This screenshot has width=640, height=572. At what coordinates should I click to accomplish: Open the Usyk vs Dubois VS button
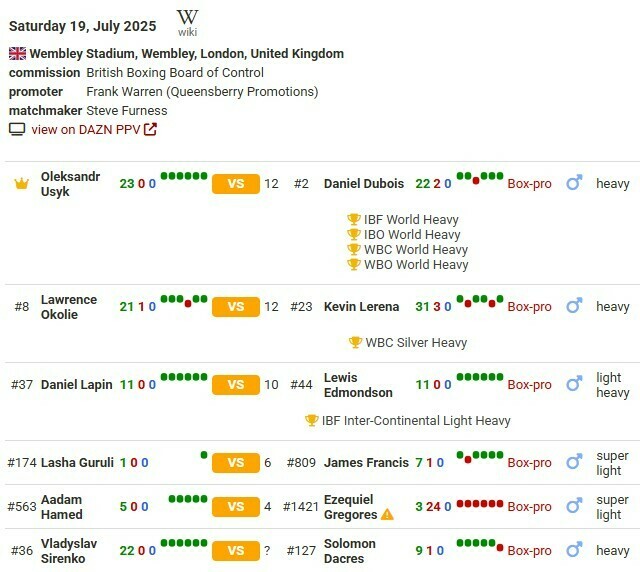(x=236, y=184)
